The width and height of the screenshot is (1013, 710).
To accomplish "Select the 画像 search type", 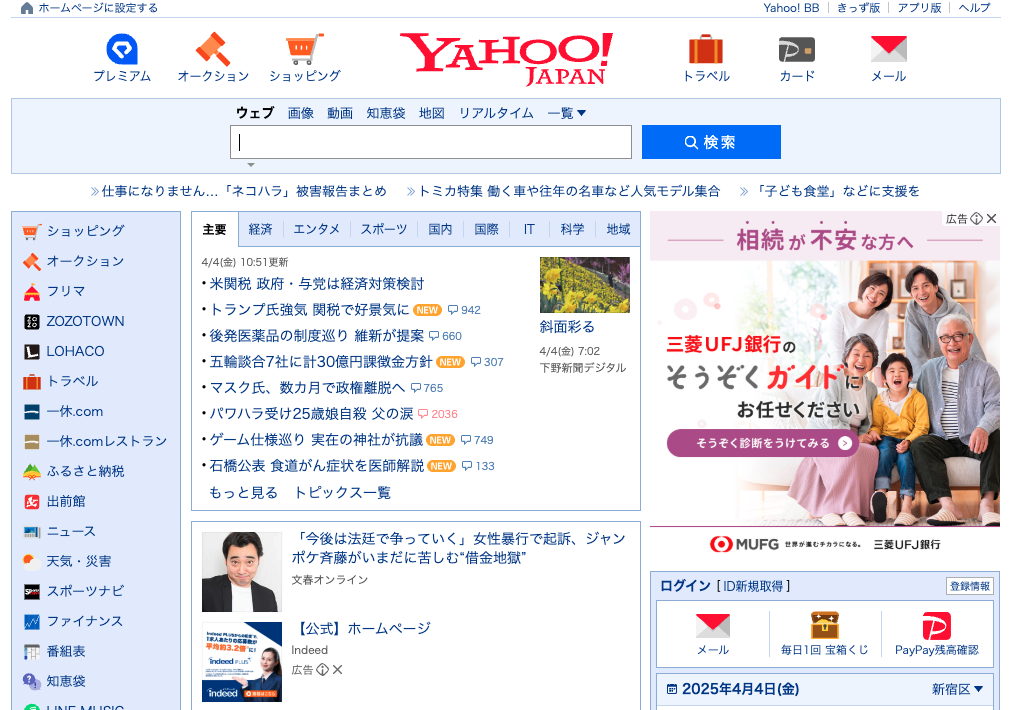I will coord(300,113).
